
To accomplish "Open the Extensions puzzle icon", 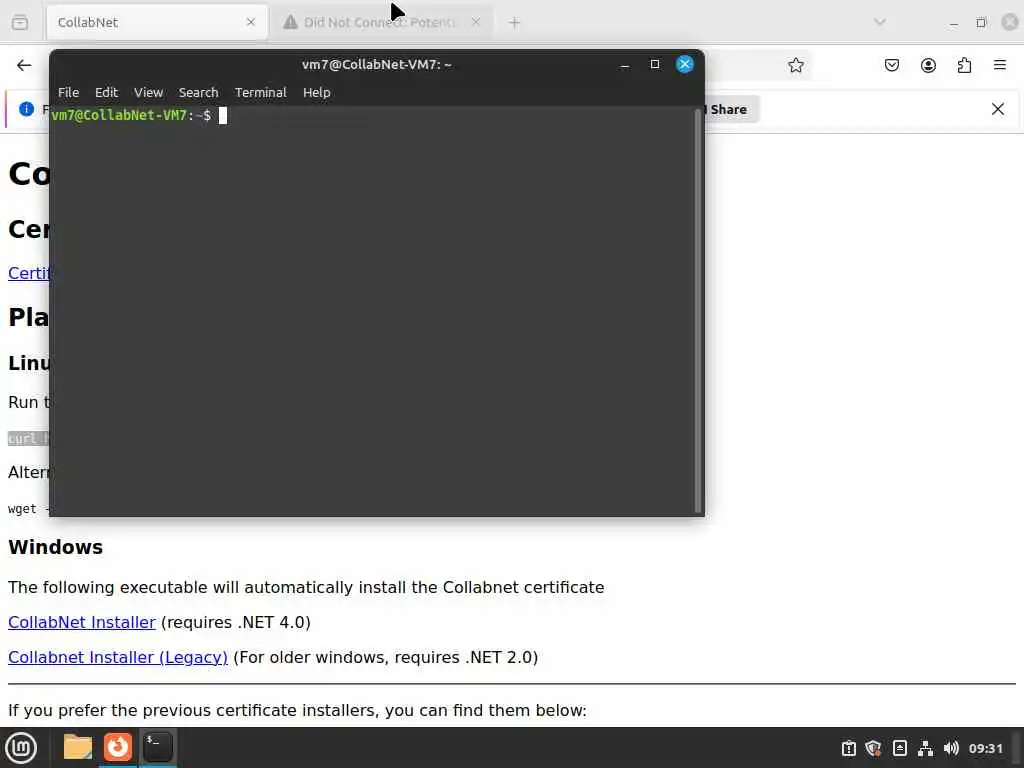I will pos(964,65).
